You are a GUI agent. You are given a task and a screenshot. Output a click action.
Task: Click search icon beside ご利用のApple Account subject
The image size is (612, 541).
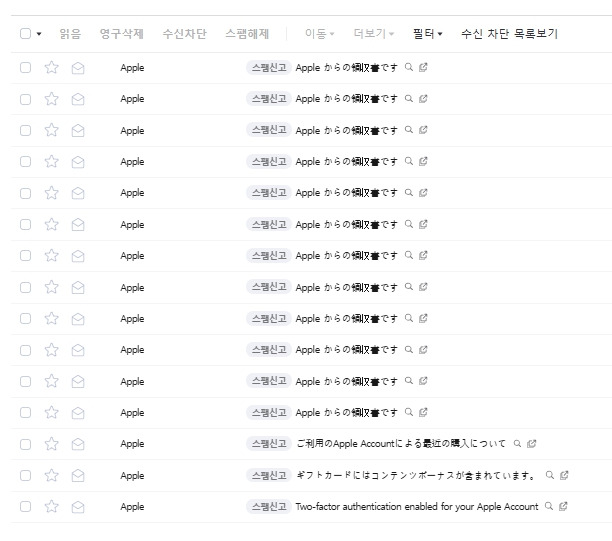[x=517, y=443]
